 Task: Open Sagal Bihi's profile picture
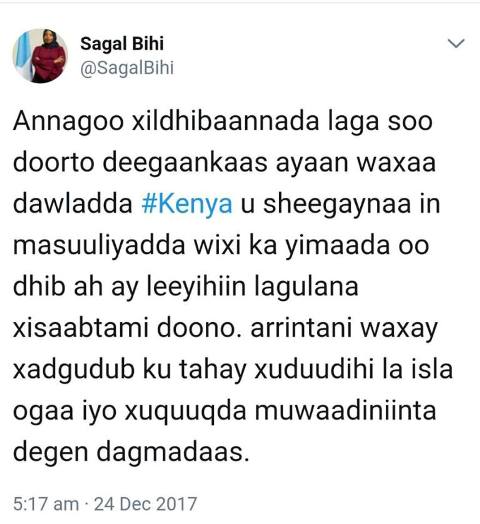click(40, 56)
